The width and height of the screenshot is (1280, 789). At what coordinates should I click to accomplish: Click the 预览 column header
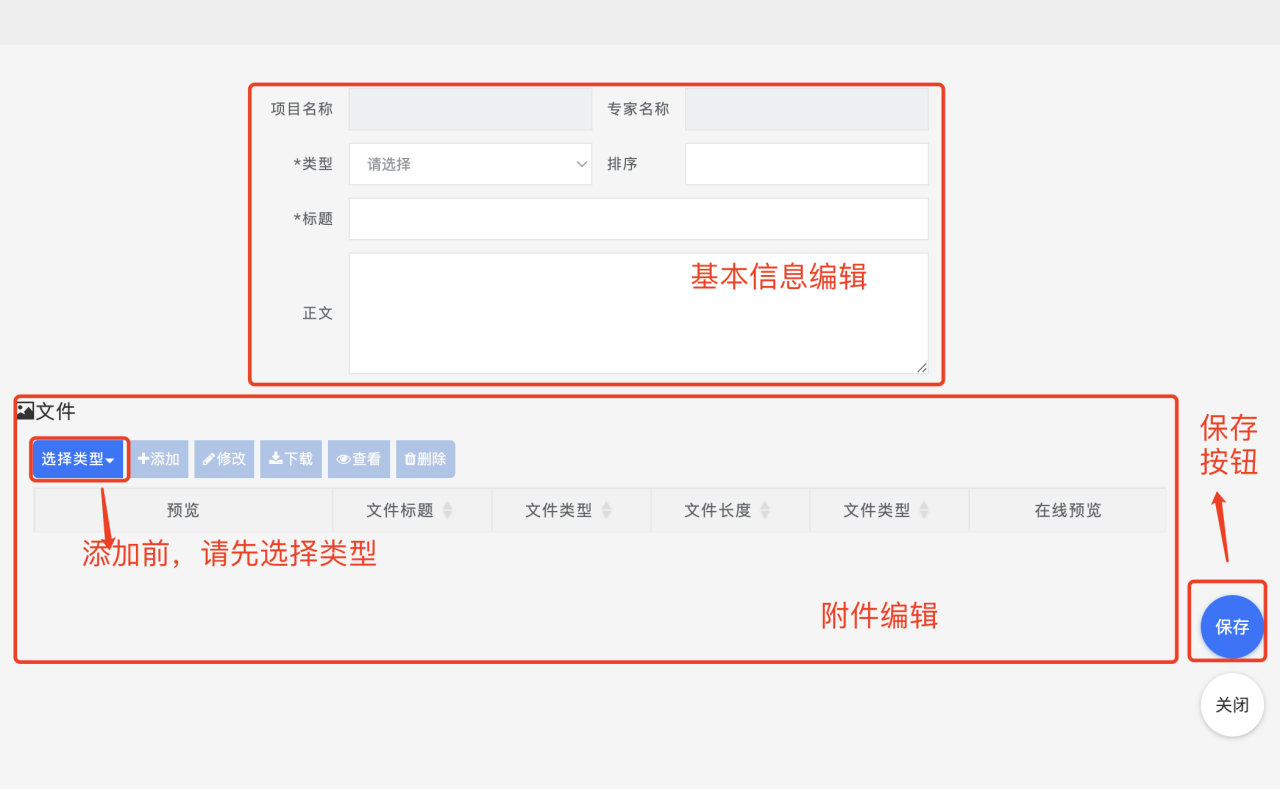point(183,510)
